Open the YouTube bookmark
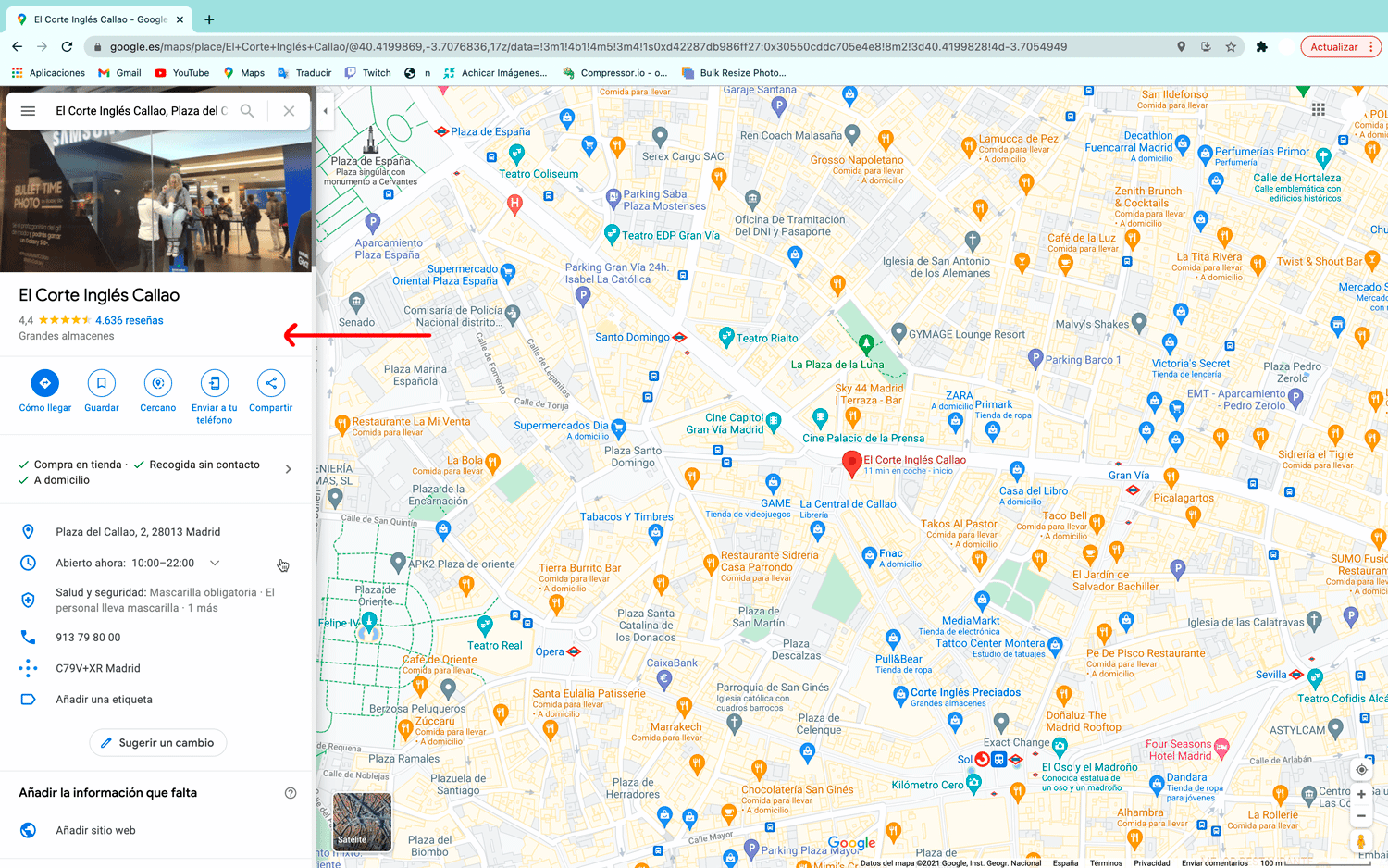The width and height of the screenshot is (1388, 868). (x=181, y=73)
